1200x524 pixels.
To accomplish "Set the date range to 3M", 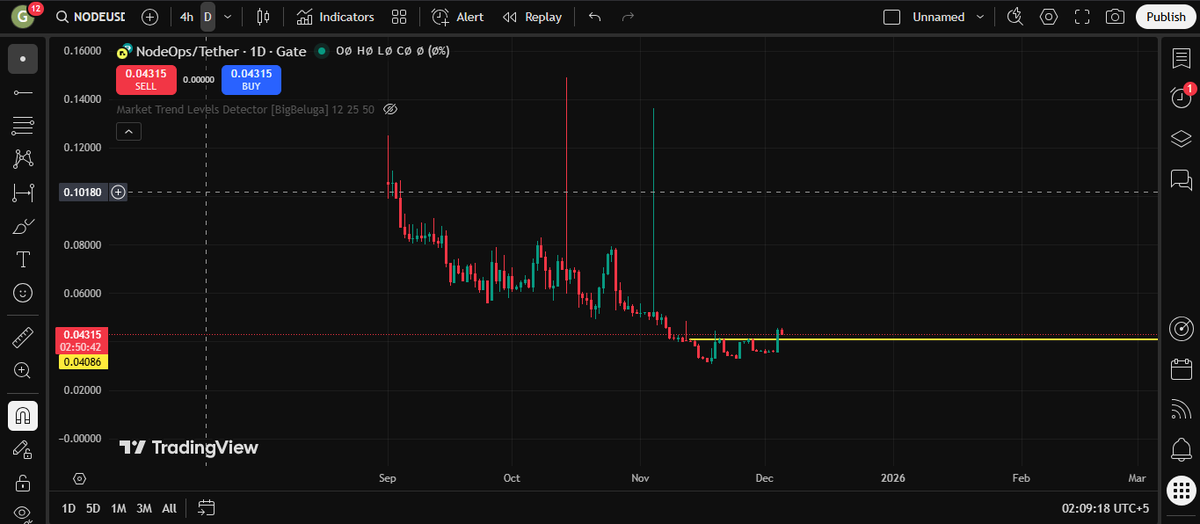I will coord(144,508).
